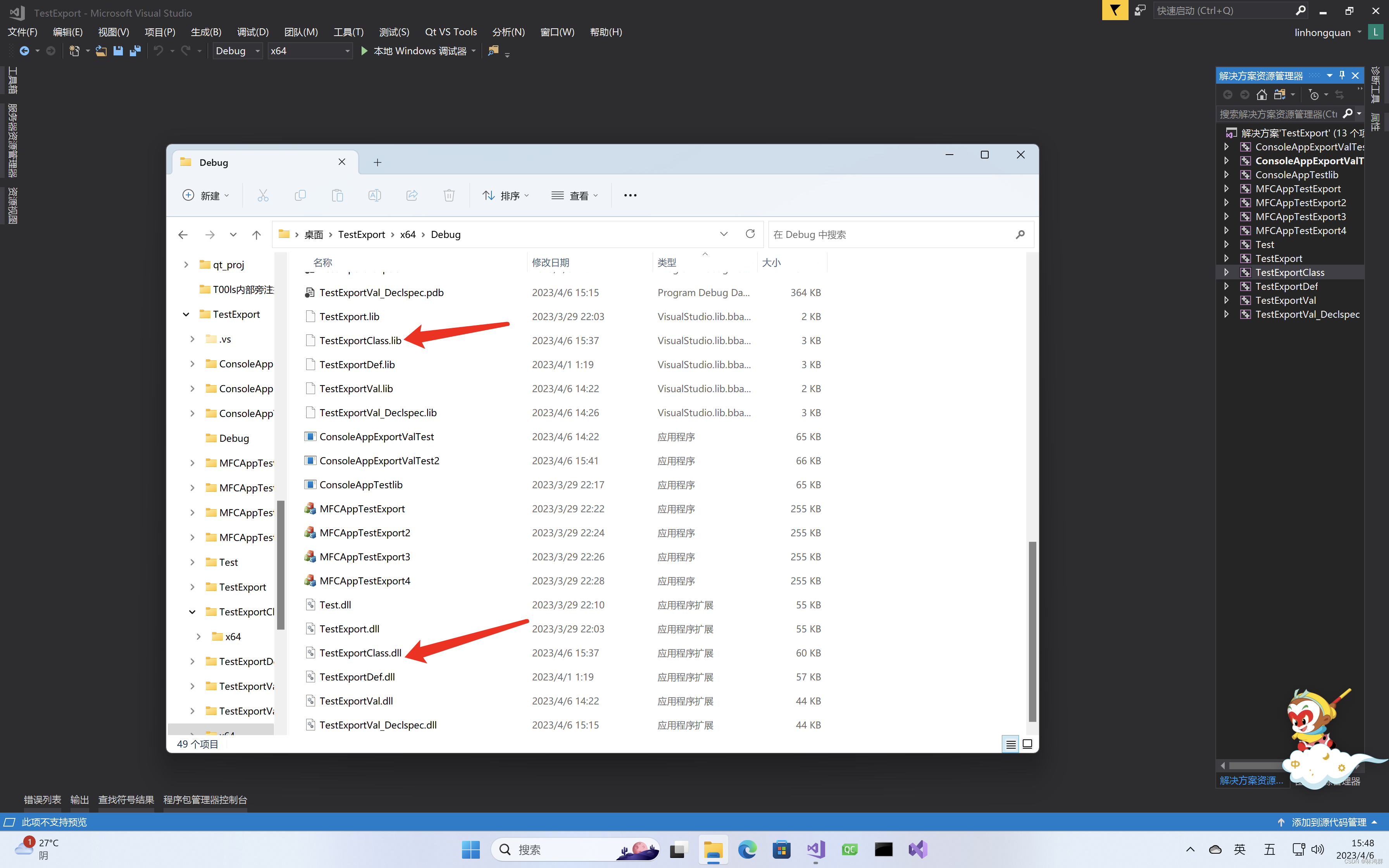Click the Windows Start button

470,850
